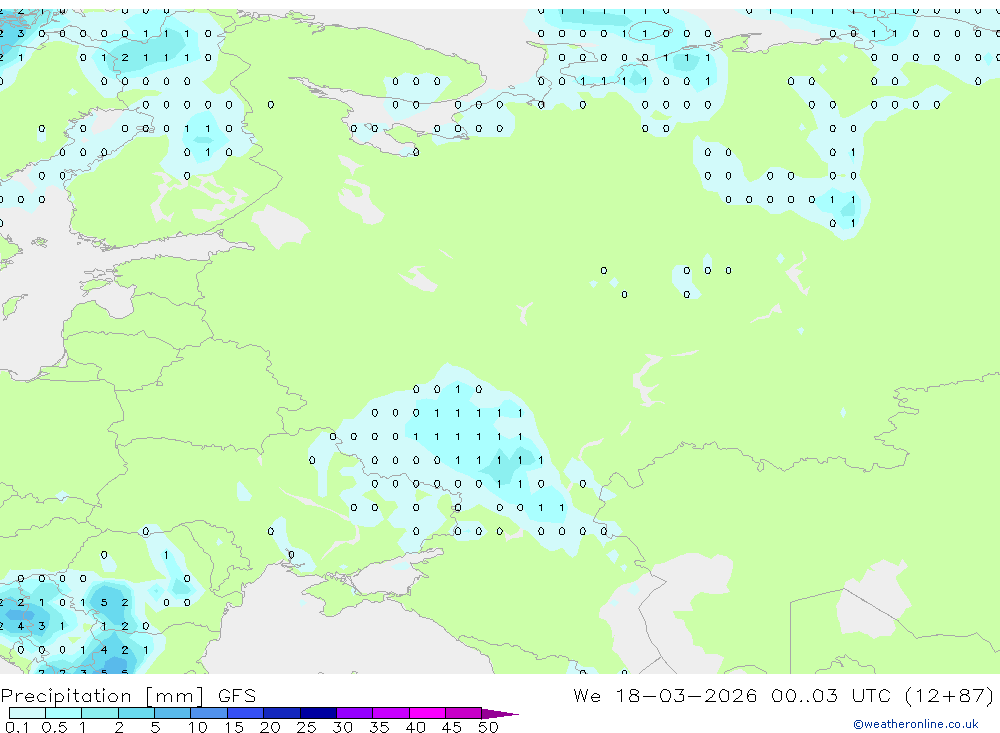Choose the 20–25 mm legend color swatch

[x=282, y=713]
